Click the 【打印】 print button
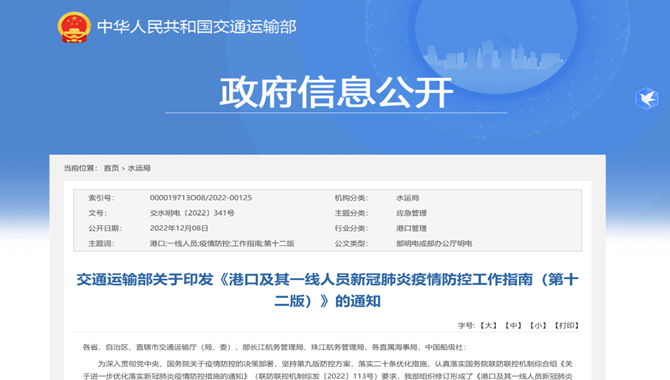Viewport: 670px width, 380px height. click(x=567, y=326)
